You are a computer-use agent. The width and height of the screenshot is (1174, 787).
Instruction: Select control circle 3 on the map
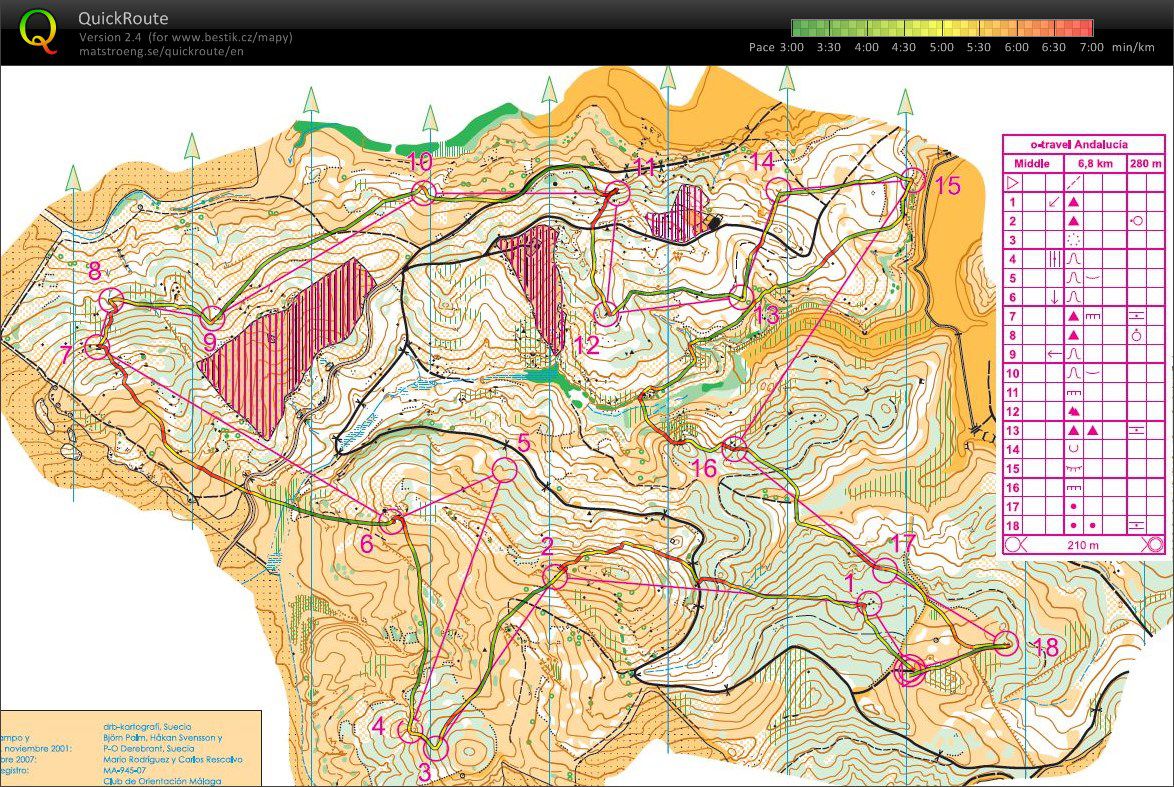(435, 747)
